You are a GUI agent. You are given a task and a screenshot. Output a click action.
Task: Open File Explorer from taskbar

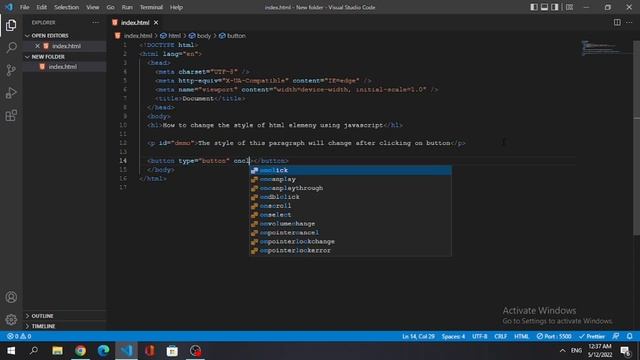[58, 351]
